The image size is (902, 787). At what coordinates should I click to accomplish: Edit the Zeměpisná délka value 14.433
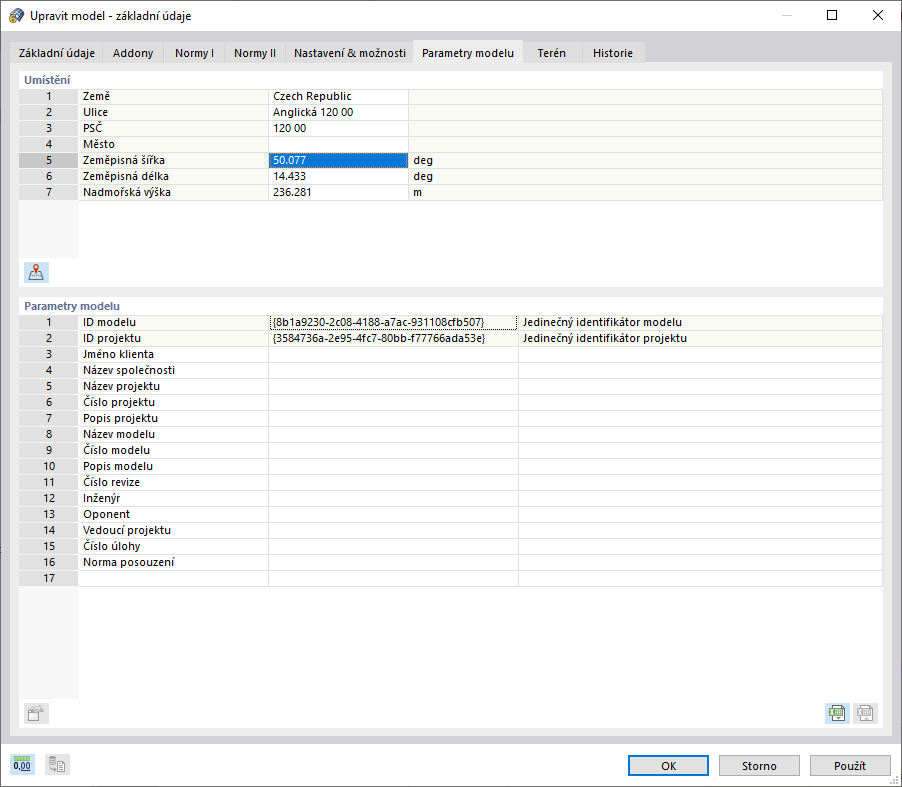(338, 177)
